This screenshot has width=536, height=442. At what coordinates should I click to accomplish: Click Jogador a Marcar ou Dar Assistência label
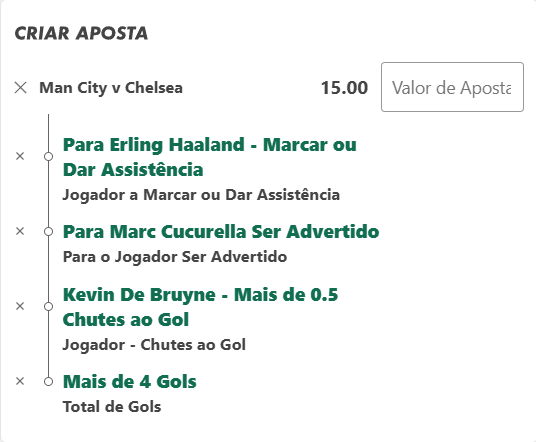pos(201,195)
